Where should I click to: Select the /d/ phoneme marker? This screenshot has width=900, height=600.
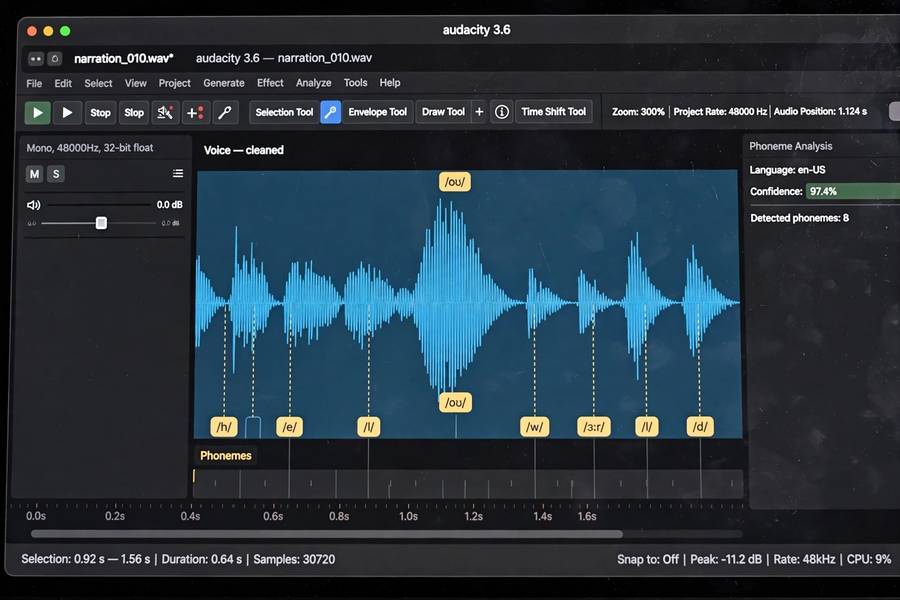[x=700, y=427]
